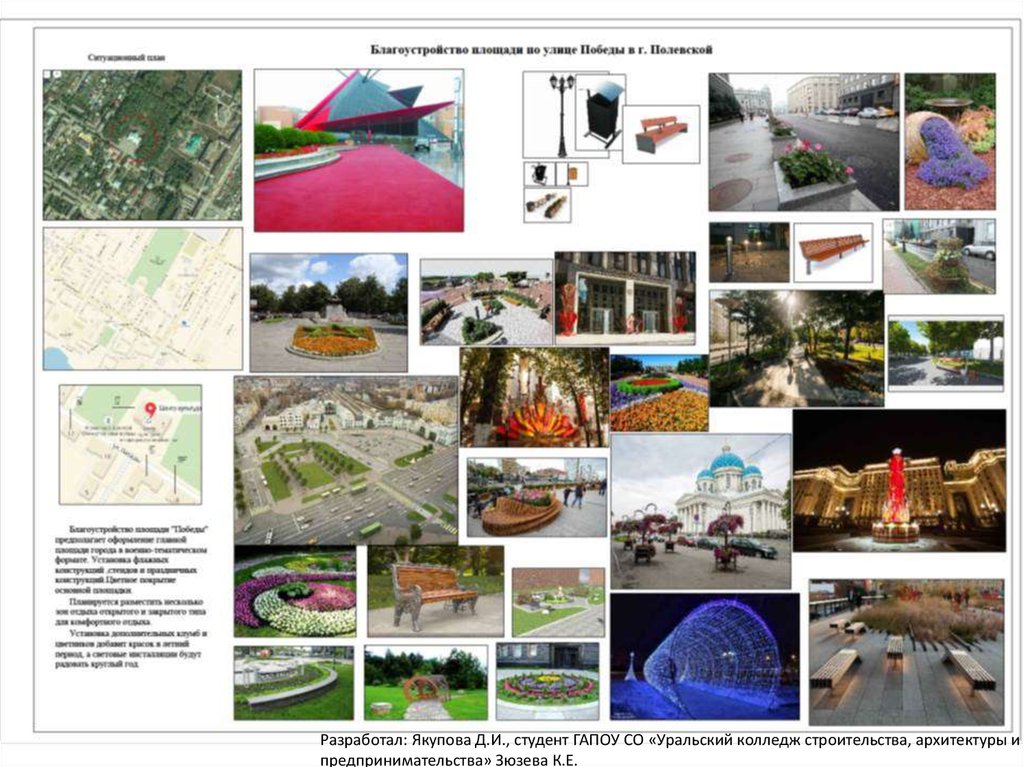Select the small log bollards image
This screenshot has width=1024, height=767.
coord(547,206)
